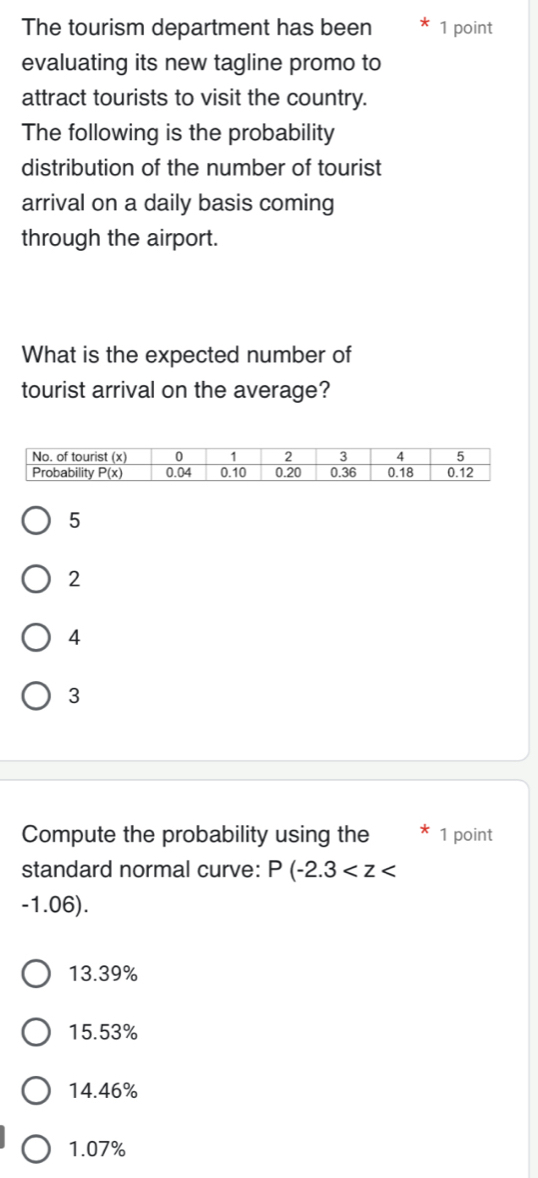Click the '1 point' label of tourism question
Image resolution: width=538 pixels, height=1178 pixels.
tap(467, 29)
